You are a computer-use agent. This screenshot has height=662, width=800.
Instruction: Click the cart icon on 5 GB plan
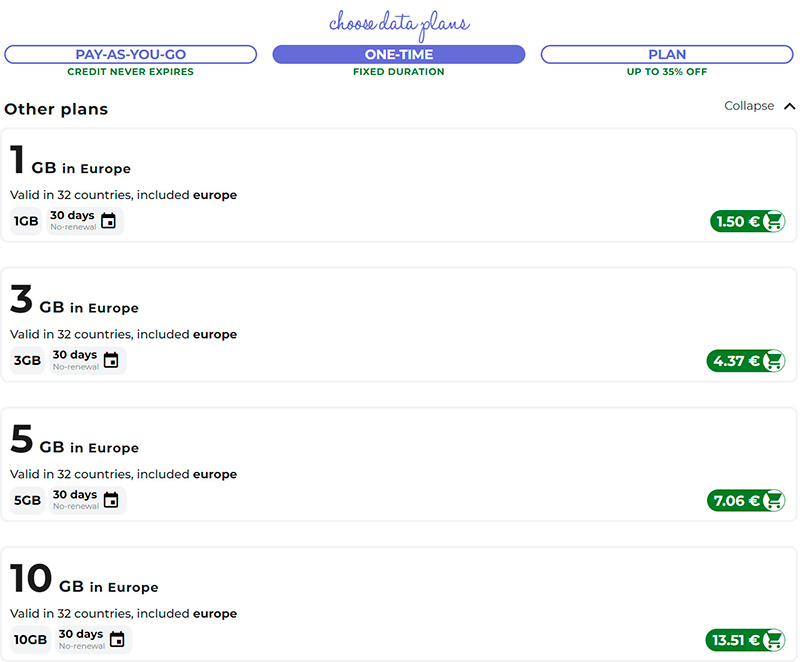773,501
